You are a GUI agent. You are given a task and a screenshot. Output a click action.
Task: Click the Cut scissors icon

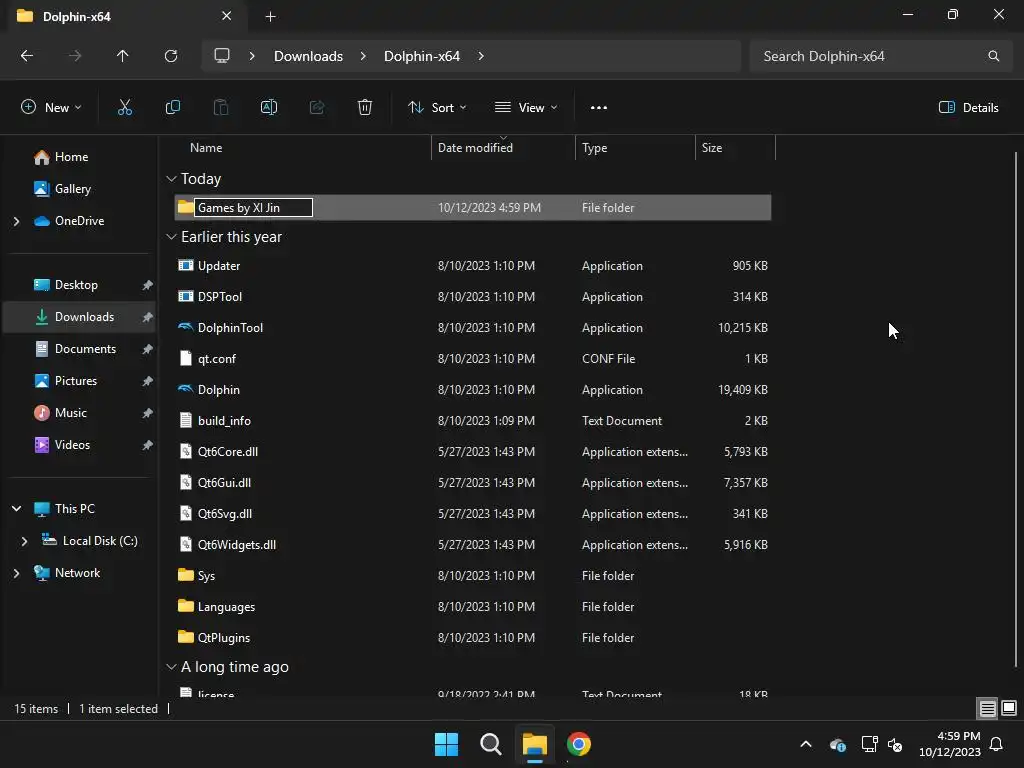124,108
